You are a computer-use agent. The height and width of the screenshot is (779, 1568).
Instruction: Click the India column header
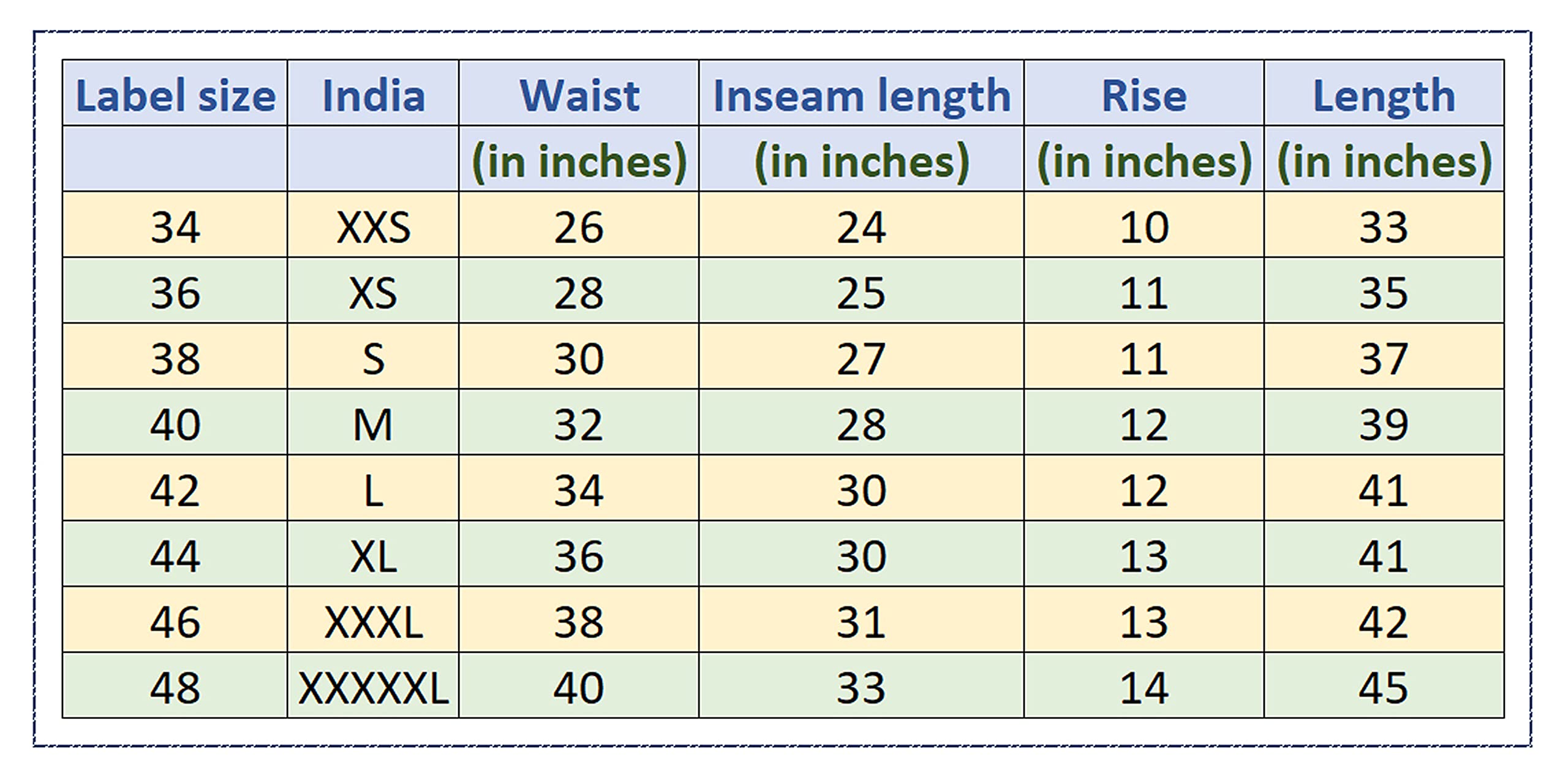click(373, 95)
